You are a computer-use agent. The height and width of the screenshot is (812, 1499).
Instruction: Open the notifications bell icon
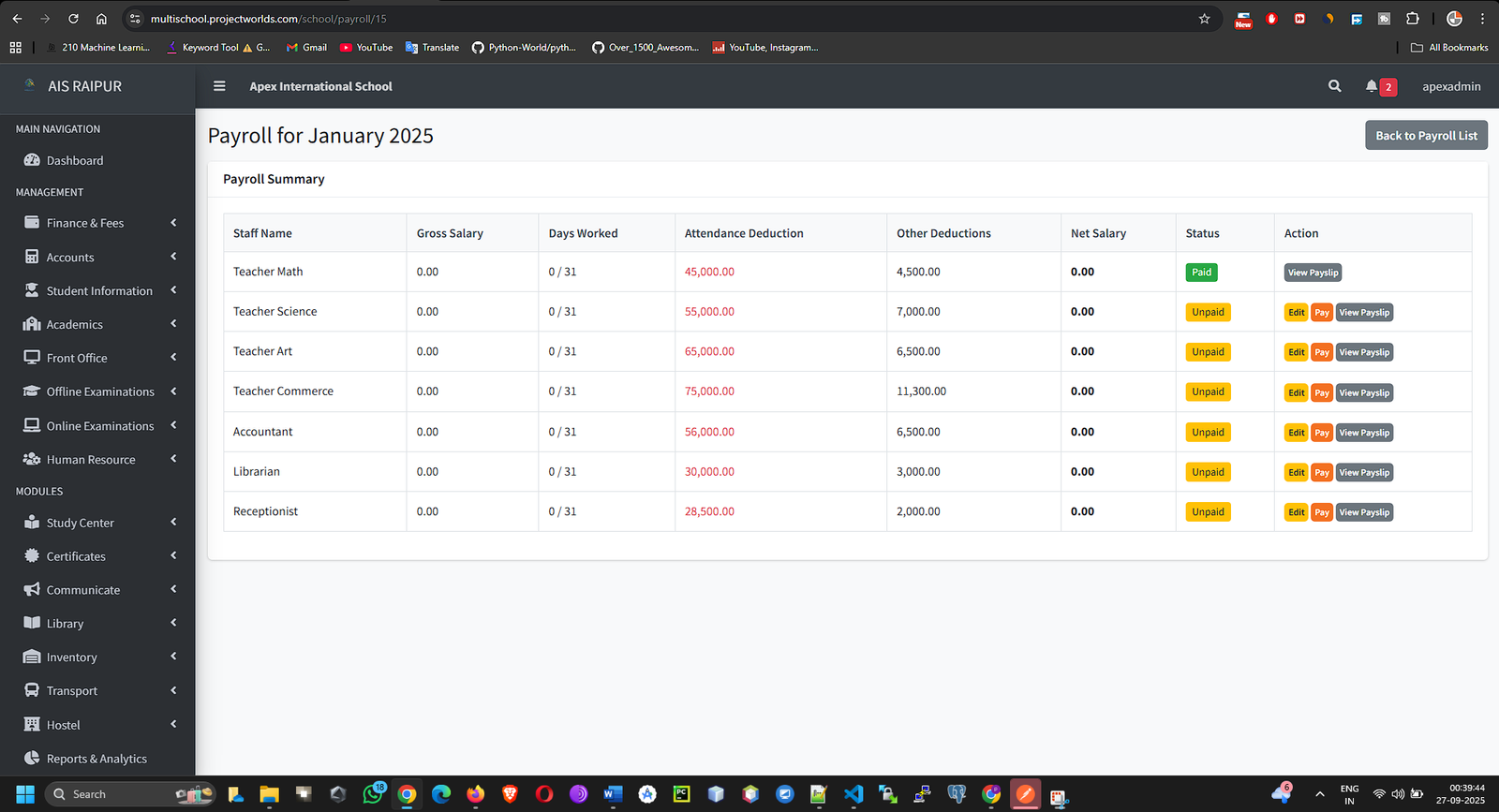(1372, 86)
